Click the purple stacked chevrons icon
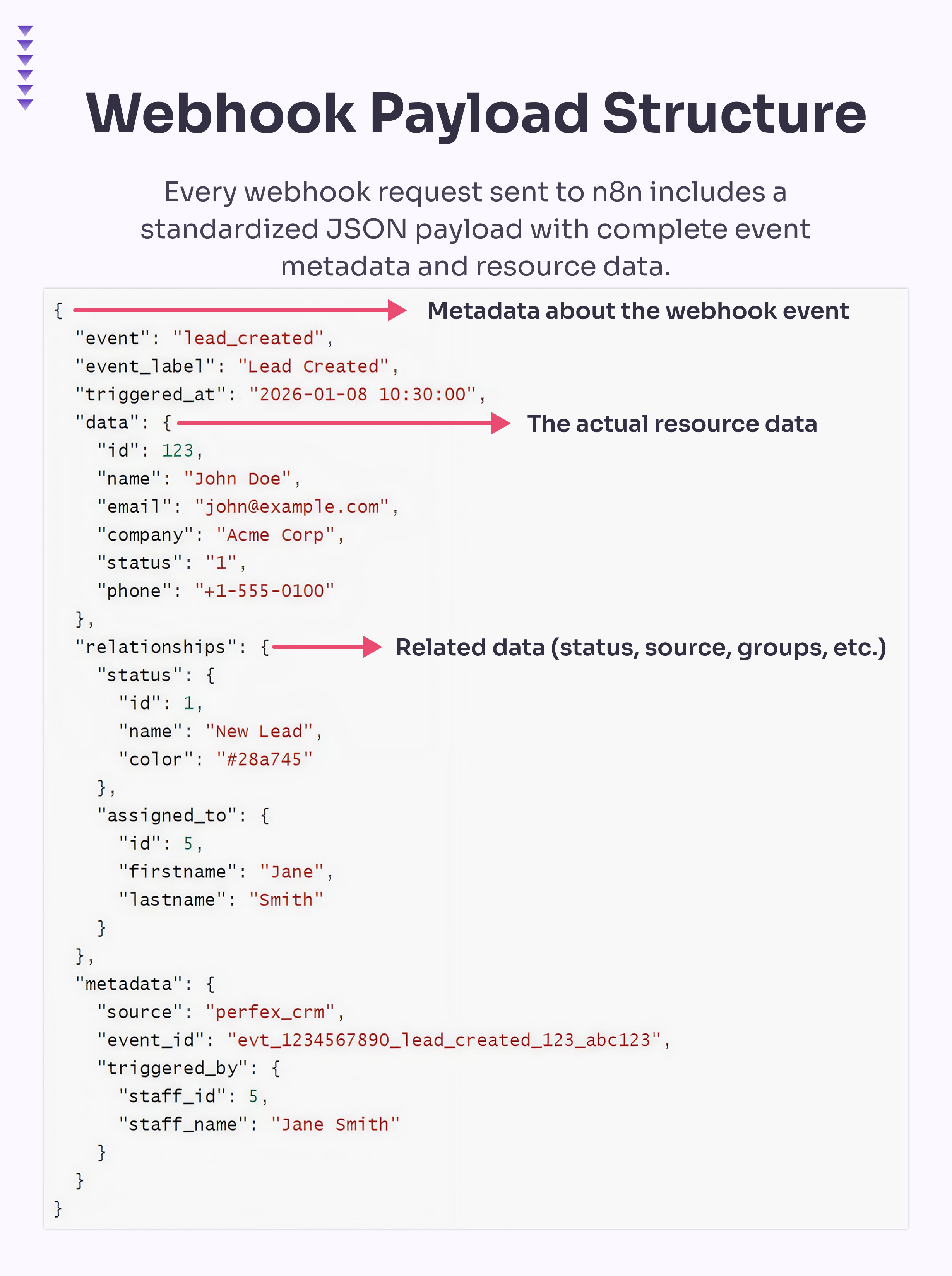 pyautogui.click(x=26, y=67)
